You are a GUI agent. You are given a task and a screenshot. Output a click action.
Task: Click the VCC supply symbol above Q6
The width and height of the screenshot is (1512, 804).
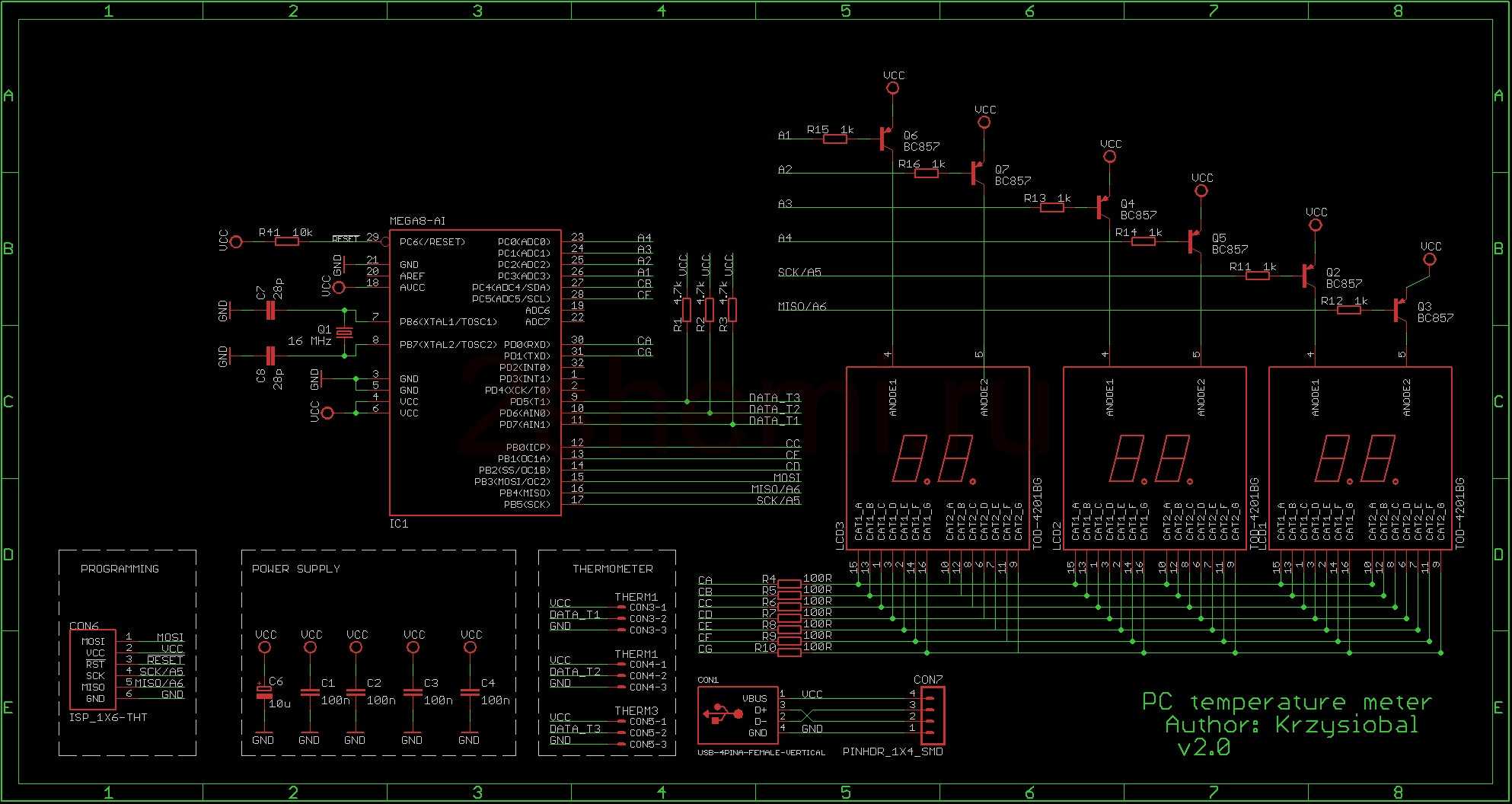[x=893, y=88]
